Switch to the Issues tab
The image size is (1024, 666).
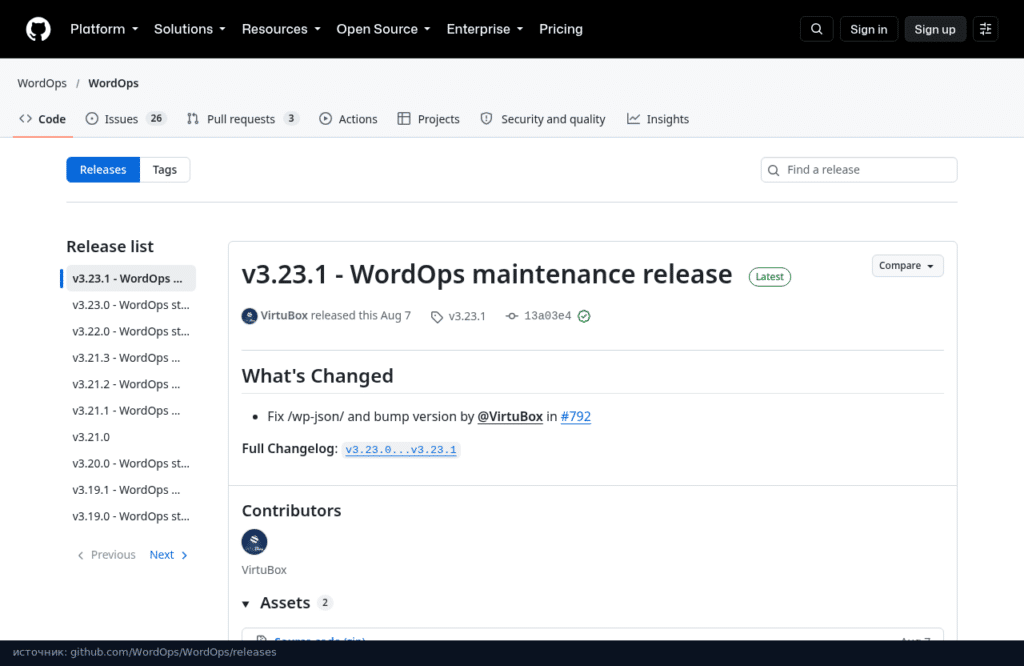127,119
